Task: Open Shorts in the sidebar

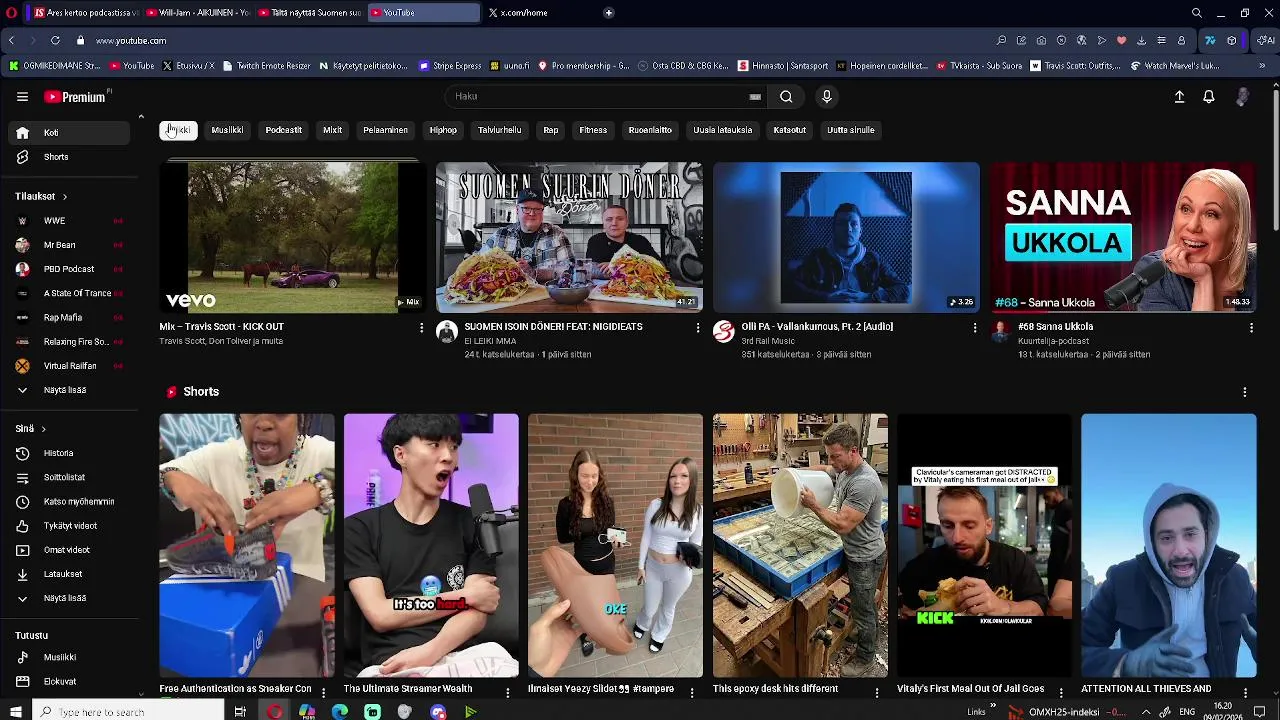Action: click(69, 157)
